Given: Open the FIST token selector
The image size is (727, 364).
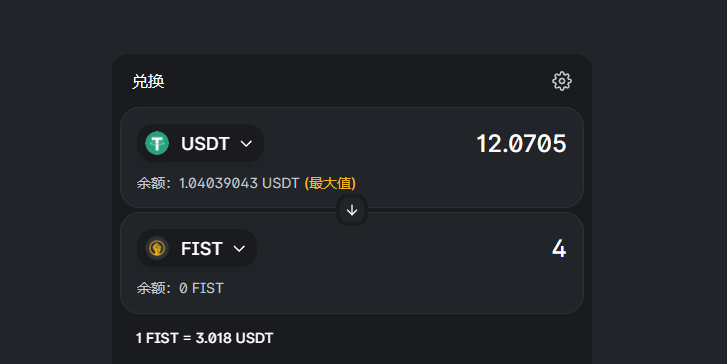Looking at the screenshot, I should pos(197,248).
